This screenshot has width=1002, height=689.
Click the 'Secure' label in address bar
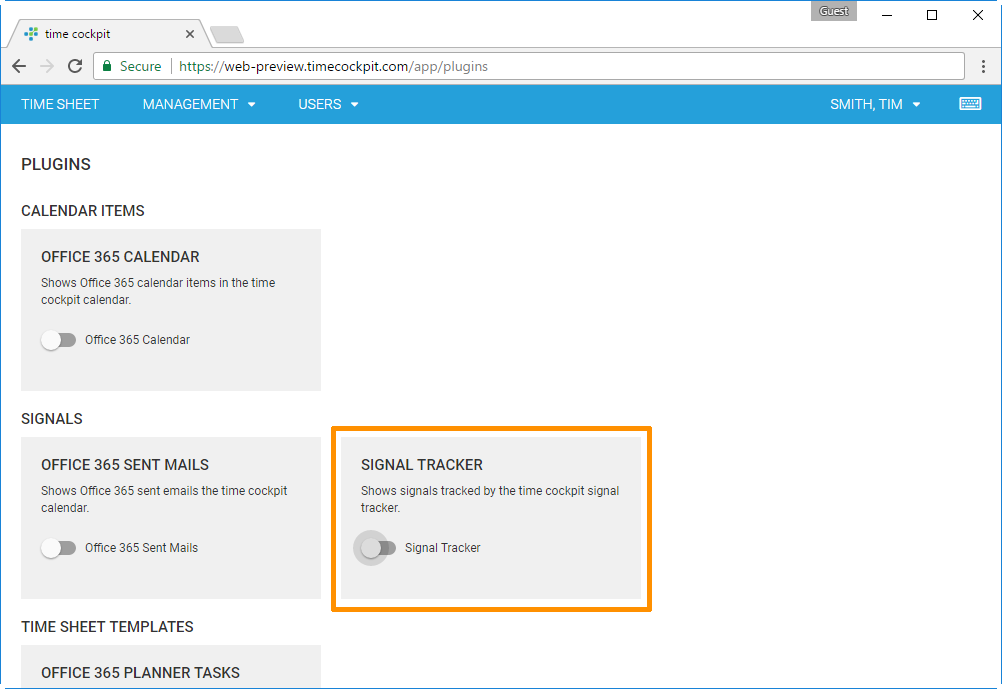[x=141, y=66]
